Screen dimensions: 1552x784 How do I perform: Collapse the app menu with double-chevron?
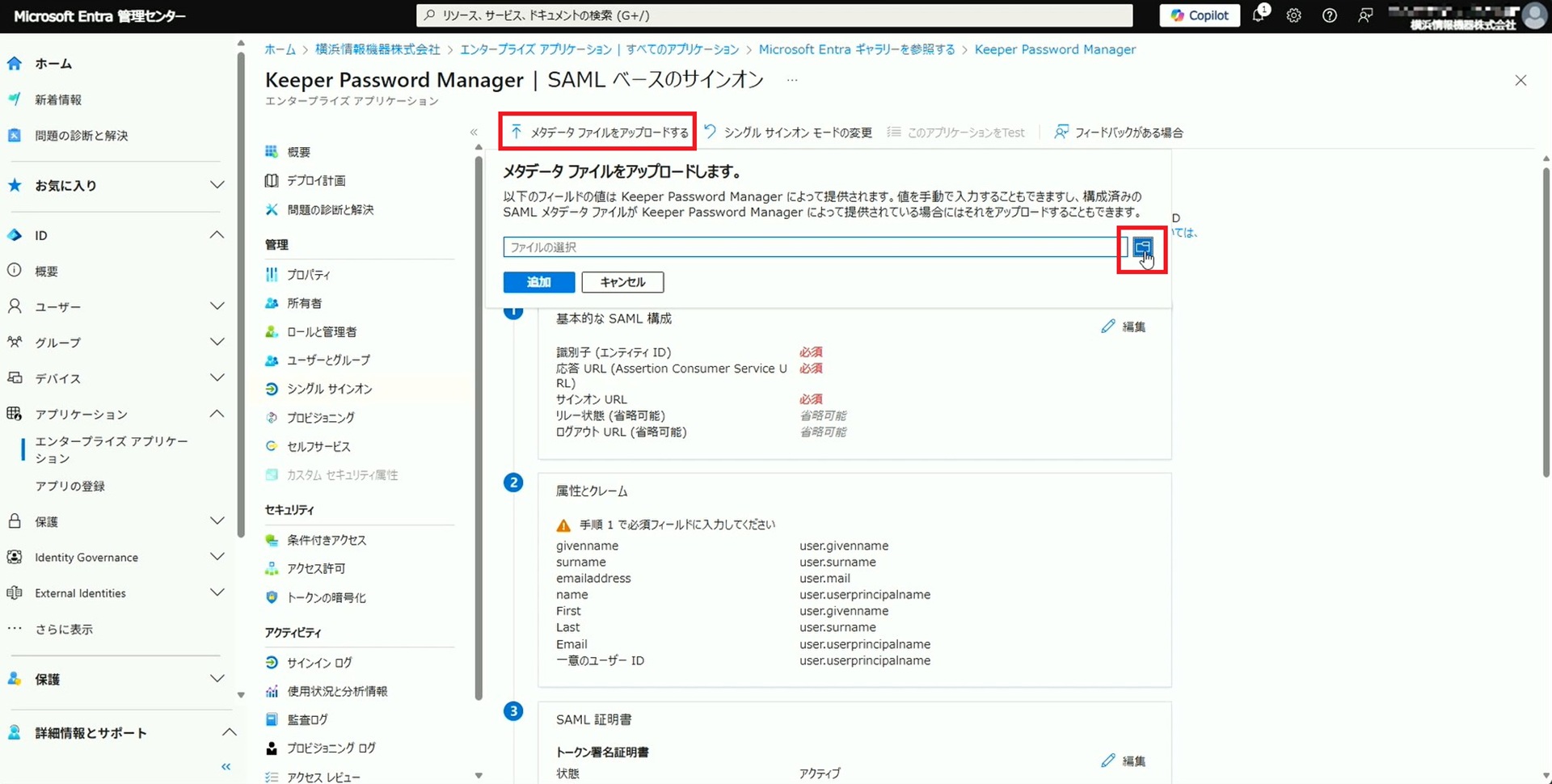474,133
